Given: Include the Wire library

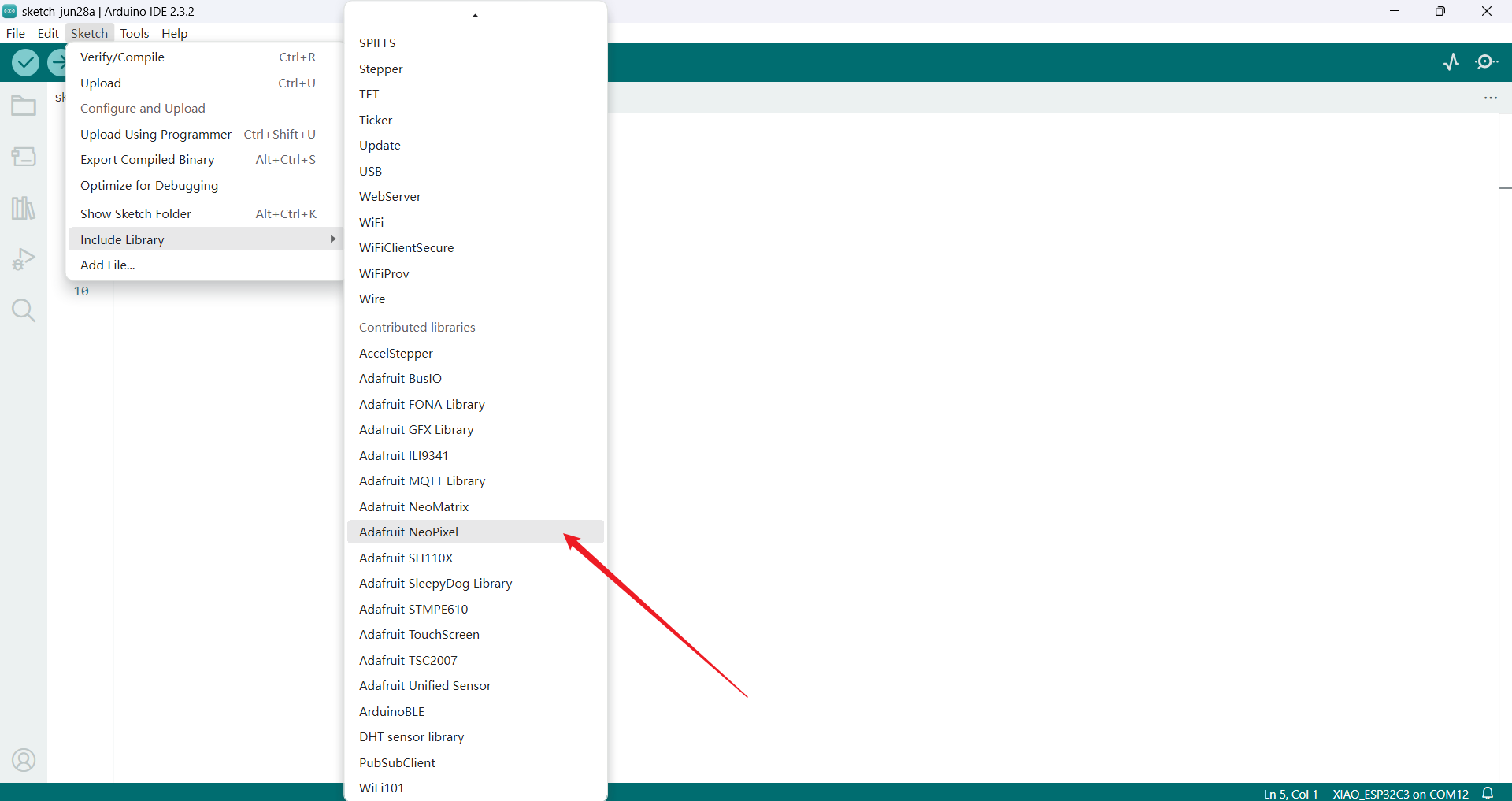Looking at the screenshot, I should coord(476,299).
